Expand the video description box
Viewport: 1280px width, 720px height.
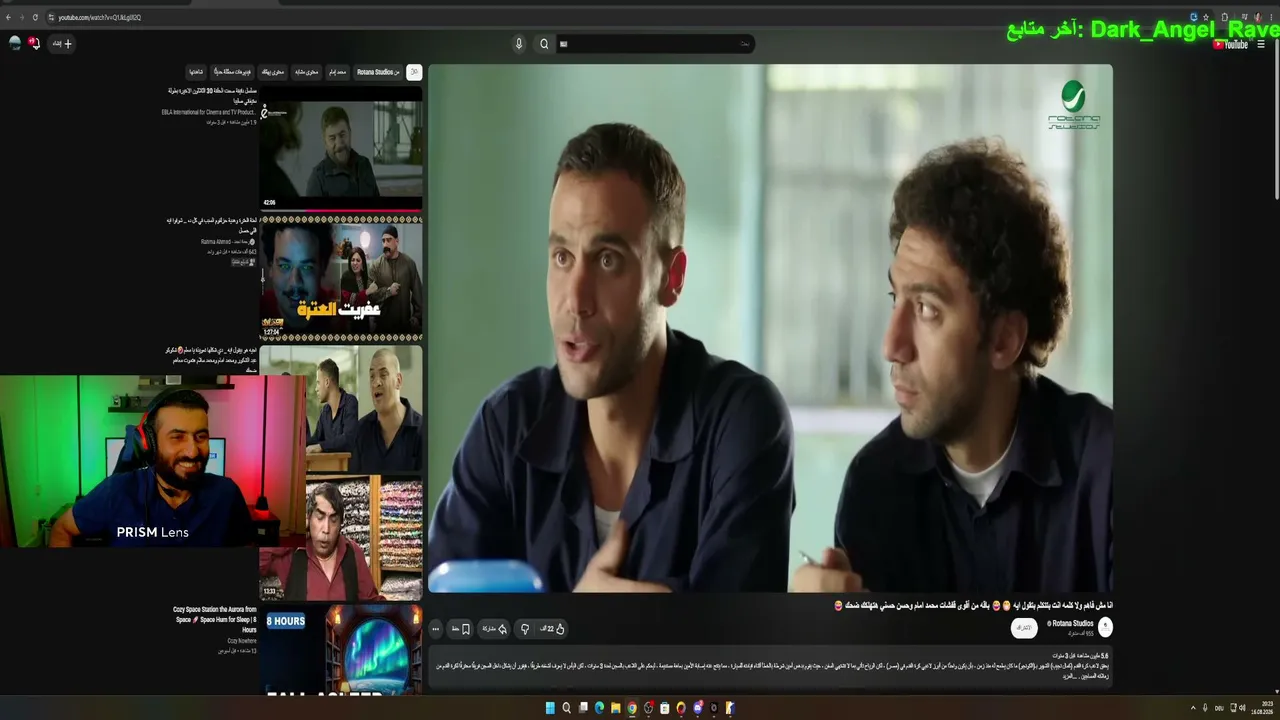tap(770, 668)
